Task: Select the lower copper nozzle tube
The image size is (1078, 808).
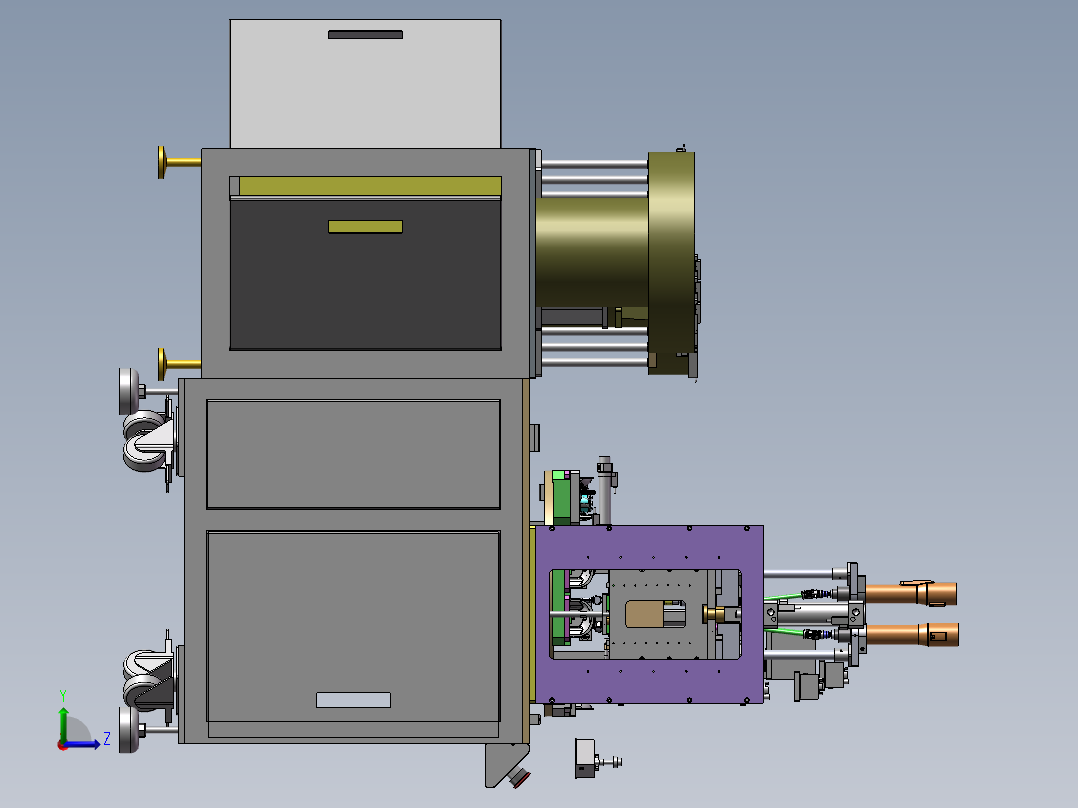Action: tap(912, 634)
